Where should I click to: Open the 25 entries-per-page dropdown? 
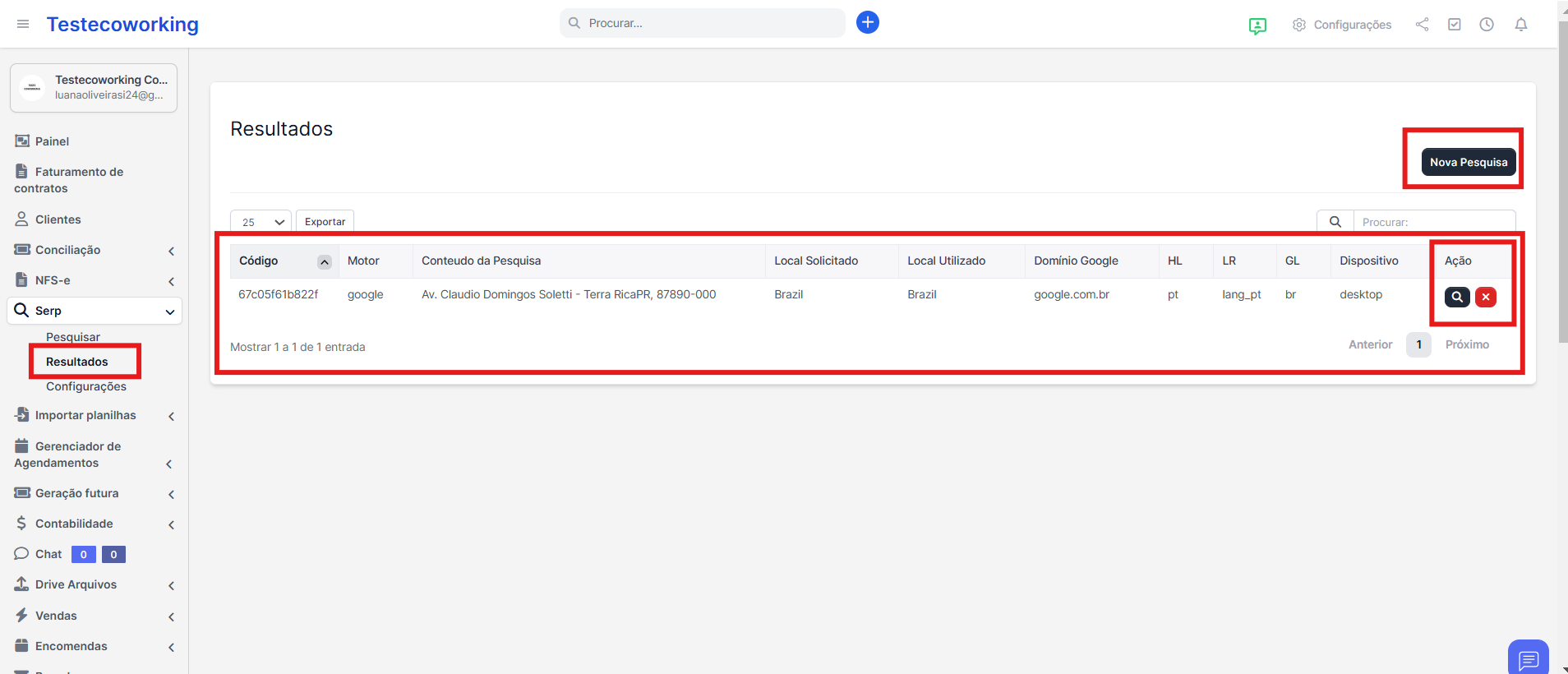click(261, 222)
